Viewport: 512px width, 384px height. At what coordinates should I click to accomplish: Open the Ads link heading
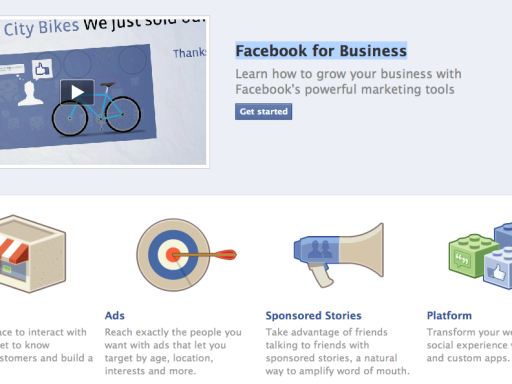[115, 315]
